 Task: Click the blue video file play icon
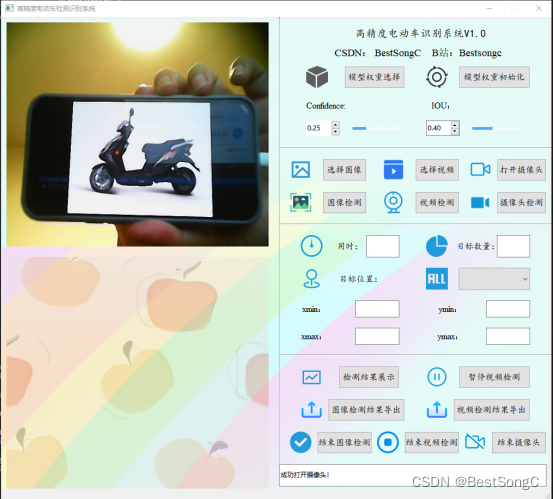[x=393, y=170]
